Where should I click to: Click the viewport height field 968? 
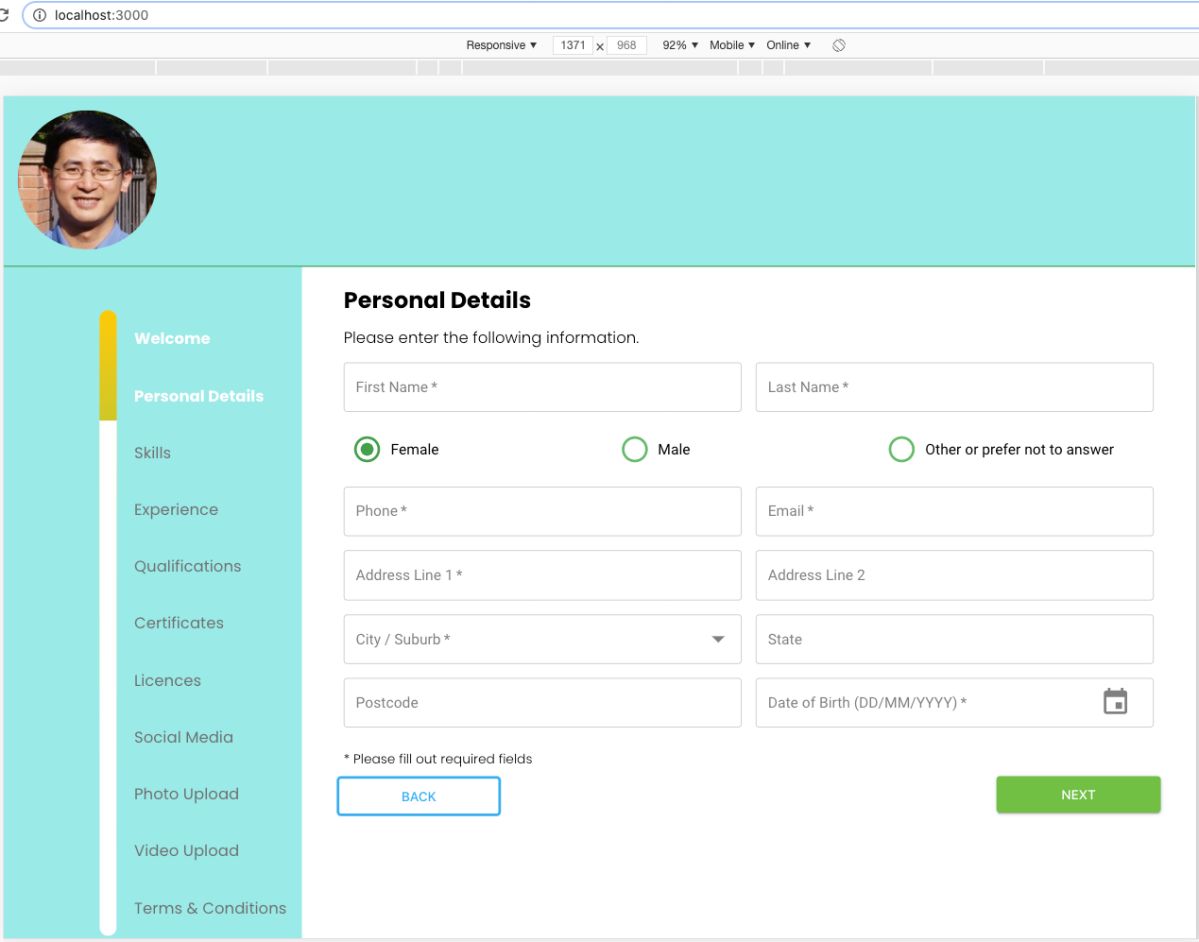tap(626, 45)
